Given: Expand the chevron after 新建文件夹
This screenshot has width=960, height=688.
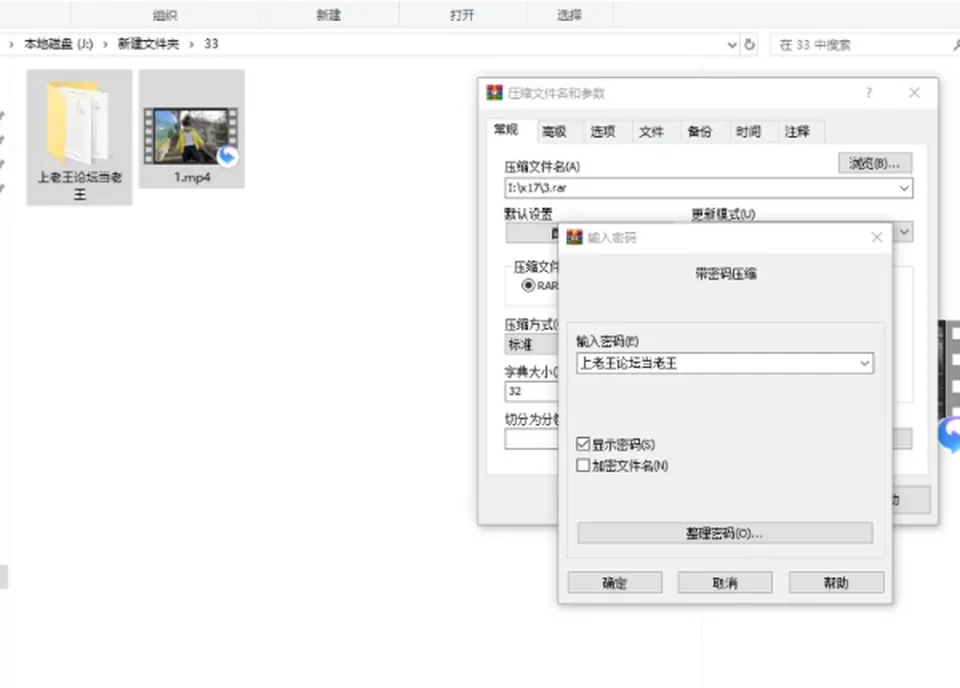Looking at the screenshot, I should (x=192, y=44).
